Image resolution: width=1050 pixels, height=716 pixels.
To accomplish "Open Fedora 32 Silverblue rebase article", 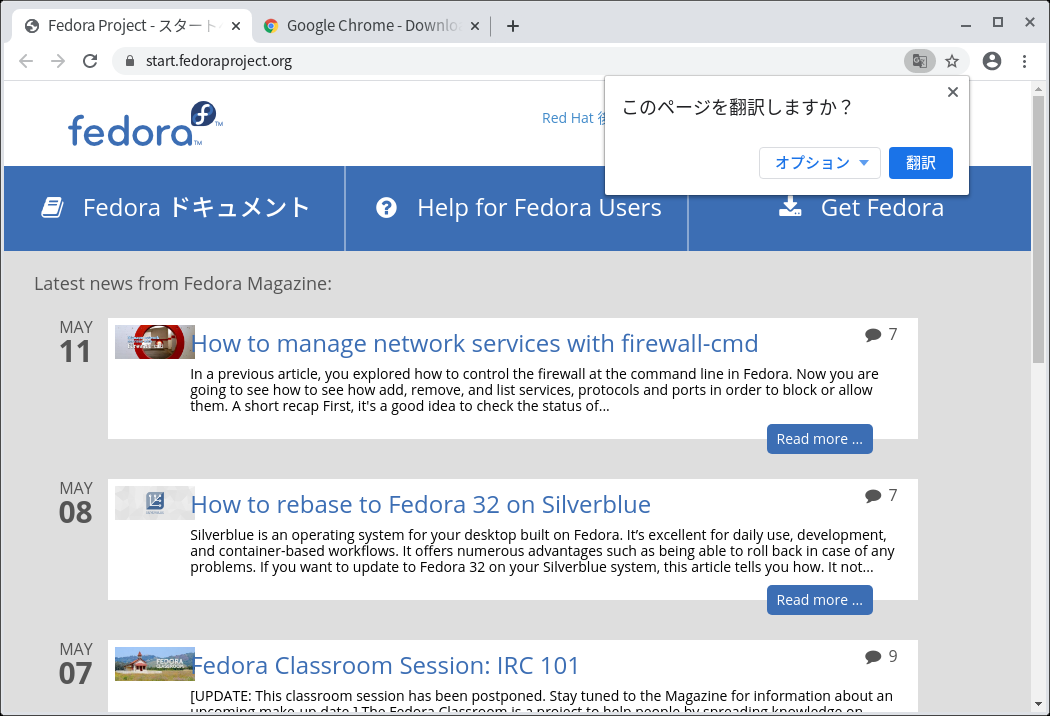I will (x=421, y=504).
